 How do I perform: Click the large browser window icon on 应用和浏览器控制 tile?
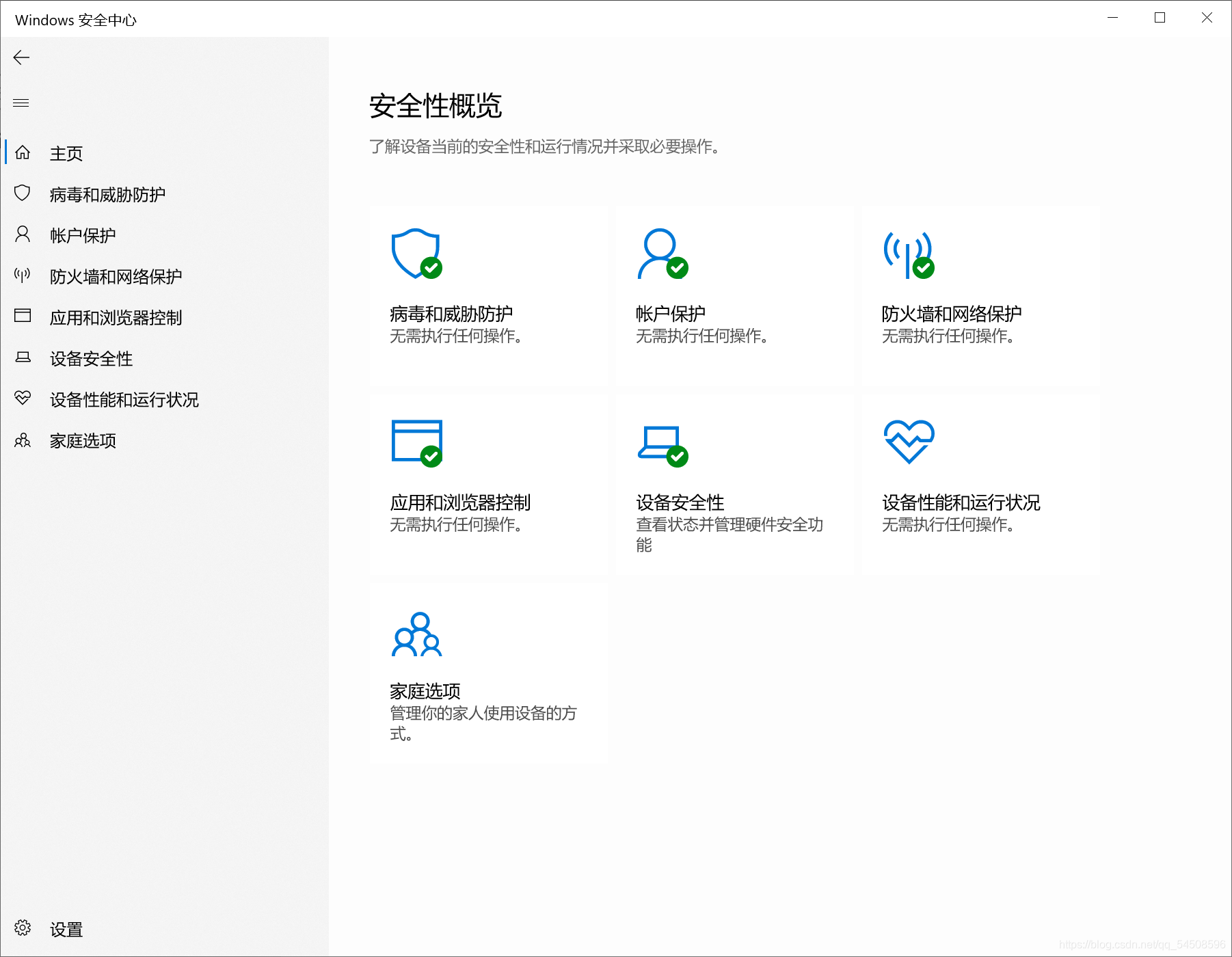tap(416, 443)
